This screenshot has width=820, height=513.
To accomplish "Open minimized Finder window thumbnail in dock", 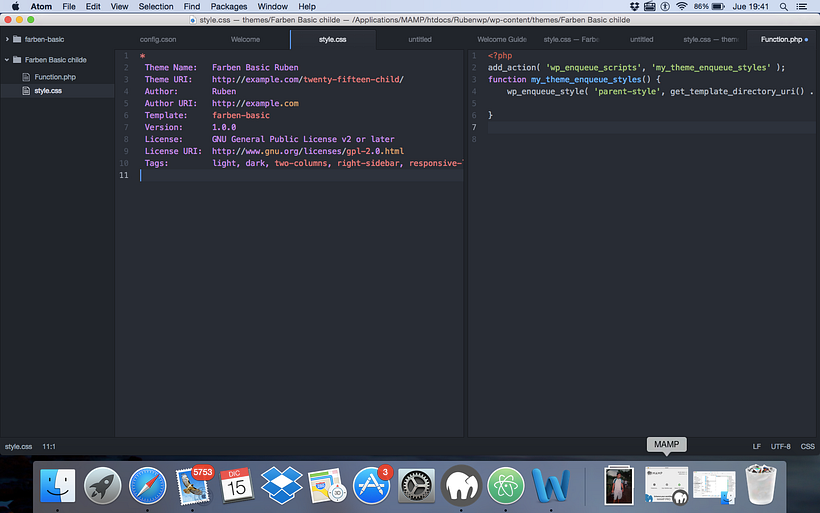I will pyautogui.click(x=714, y=486).
